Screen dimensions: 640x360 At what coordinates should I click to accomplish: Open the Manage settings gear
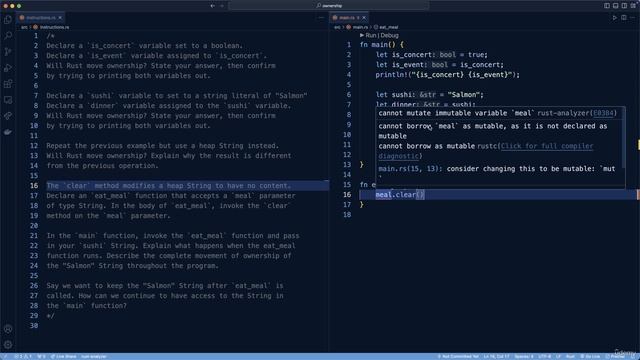tap(8, 345)
